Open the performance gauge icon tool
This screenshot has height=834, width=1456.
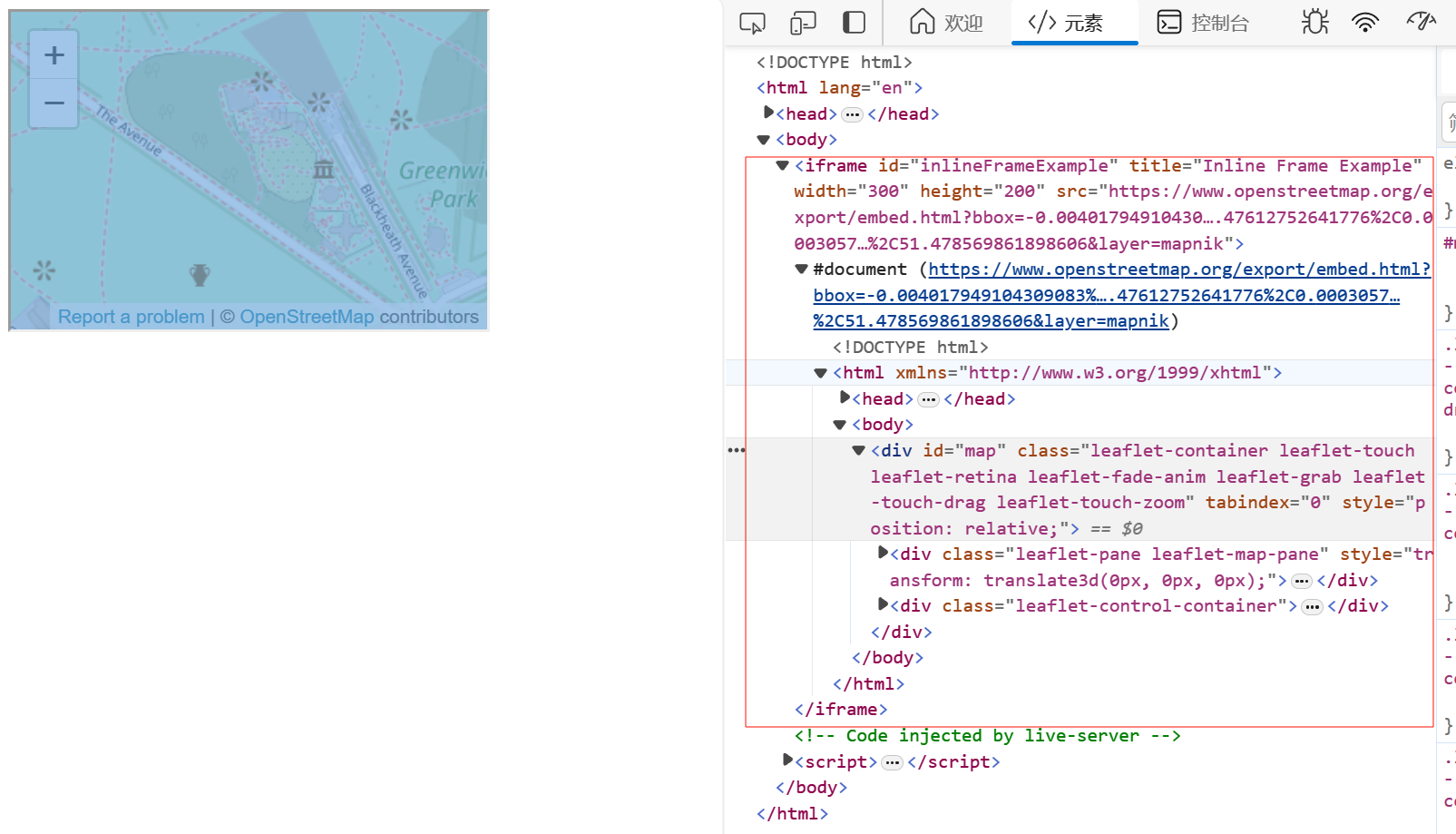(x=1422, y=21)
